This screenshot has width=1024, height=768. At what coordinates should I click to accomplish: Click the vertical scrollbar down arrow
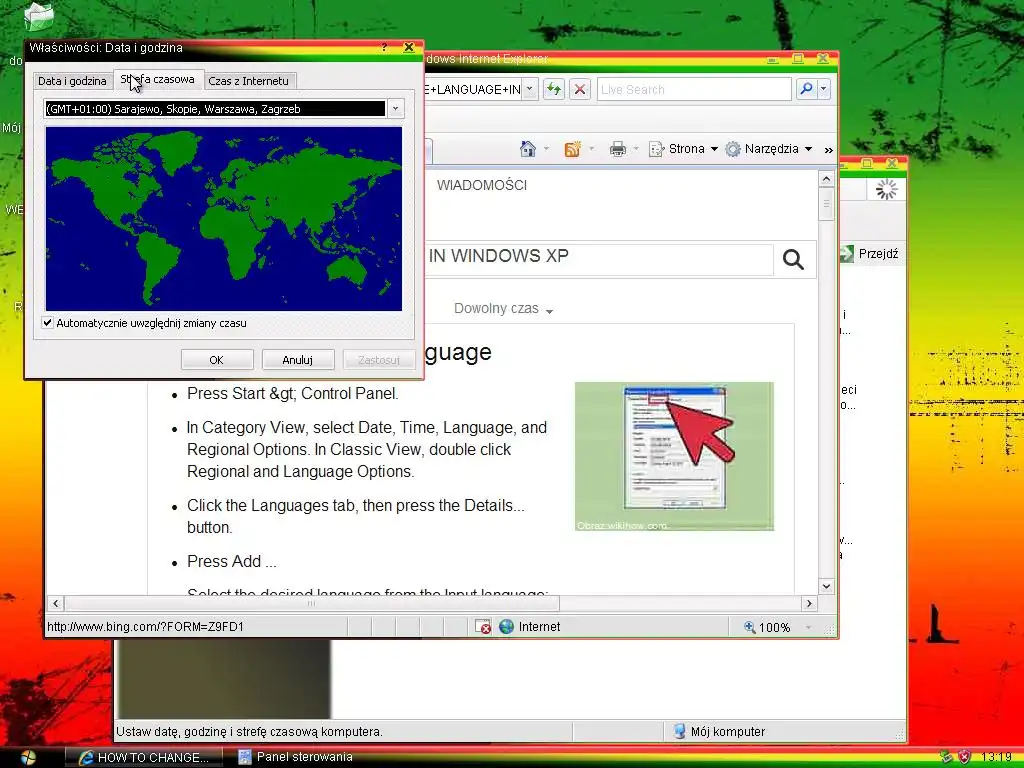(x=826, y=586)
